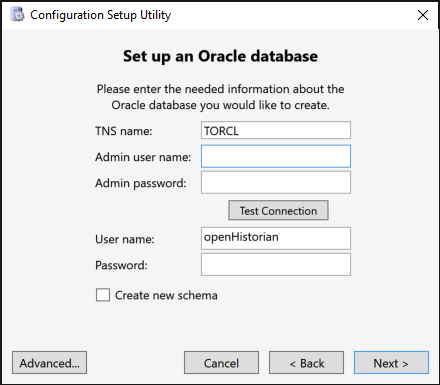Open the Advanced... settings

49,363
